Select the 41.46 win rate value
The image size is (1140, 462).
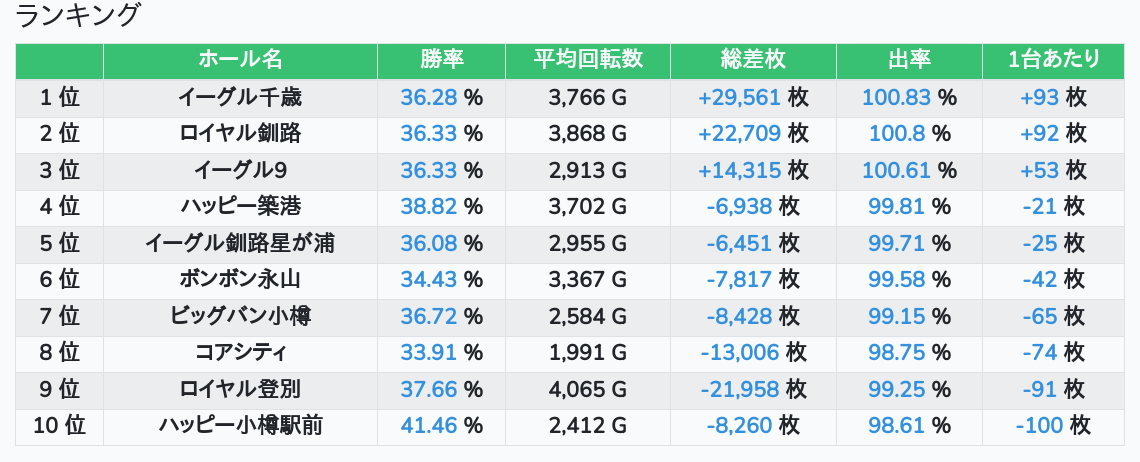[428, 426]
